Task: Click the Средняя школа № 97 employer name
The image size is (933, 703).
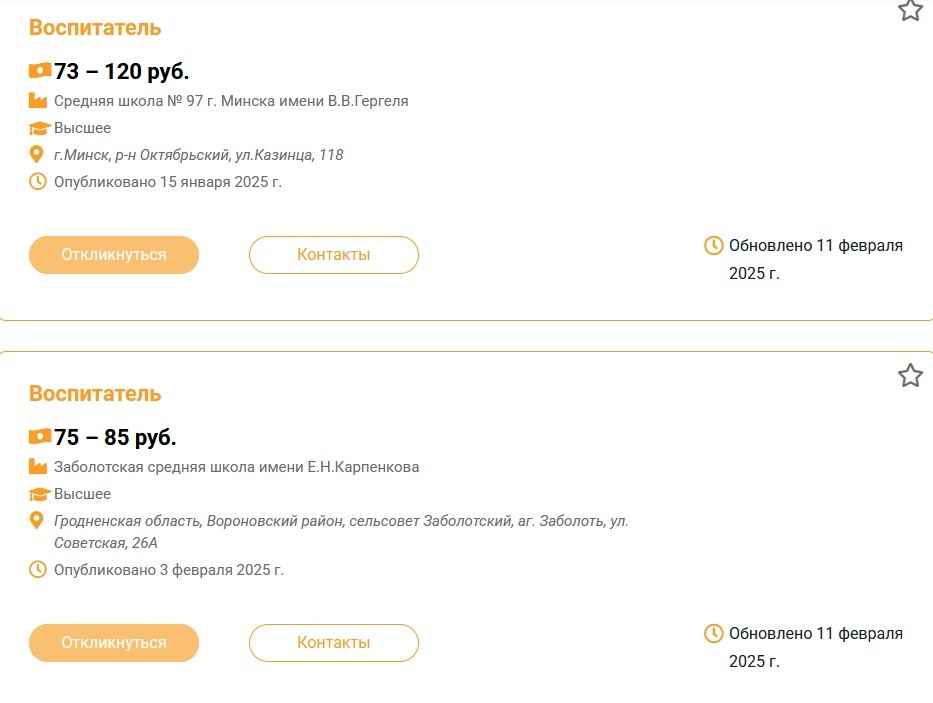Action: coord(231,101)
